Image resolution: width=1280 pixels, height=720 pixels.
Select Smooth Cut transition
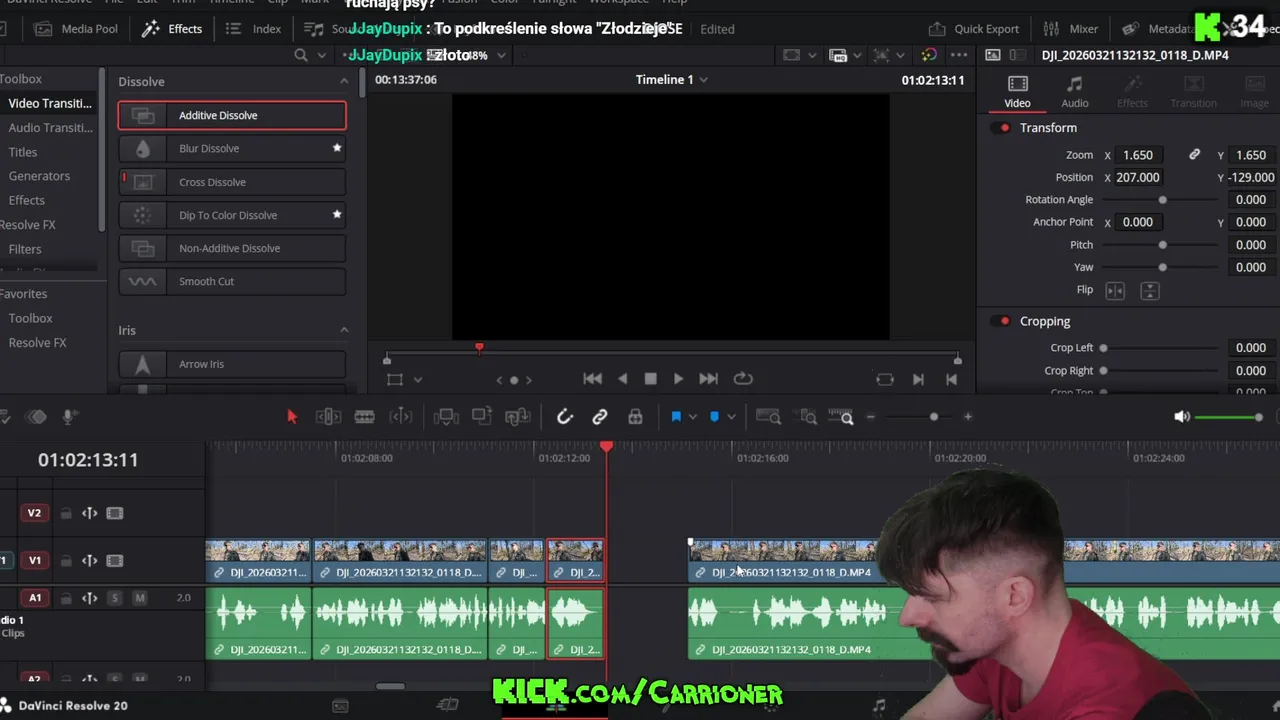click(232, 281)
